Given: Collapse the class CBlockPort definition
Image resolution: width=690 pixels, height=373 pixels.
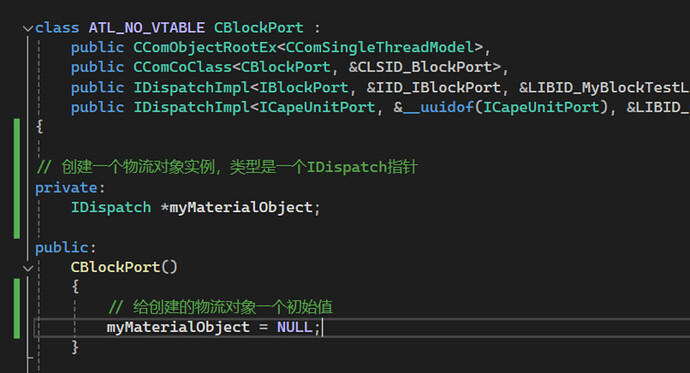Looking at the screenshot, I should click(x=28, y=29).
